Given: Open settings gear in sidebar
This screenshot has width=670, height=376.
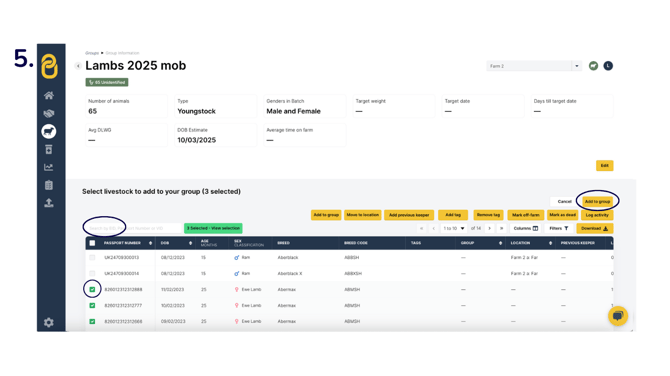Looking at the screenshot, I should [x=49, y=322].
